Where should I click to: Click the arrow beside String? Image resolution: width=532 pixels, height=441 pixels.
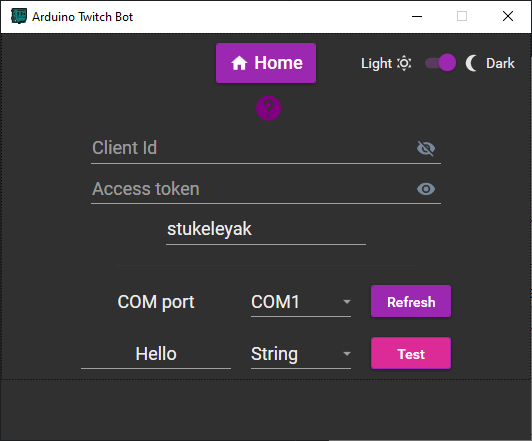[346, 353]
